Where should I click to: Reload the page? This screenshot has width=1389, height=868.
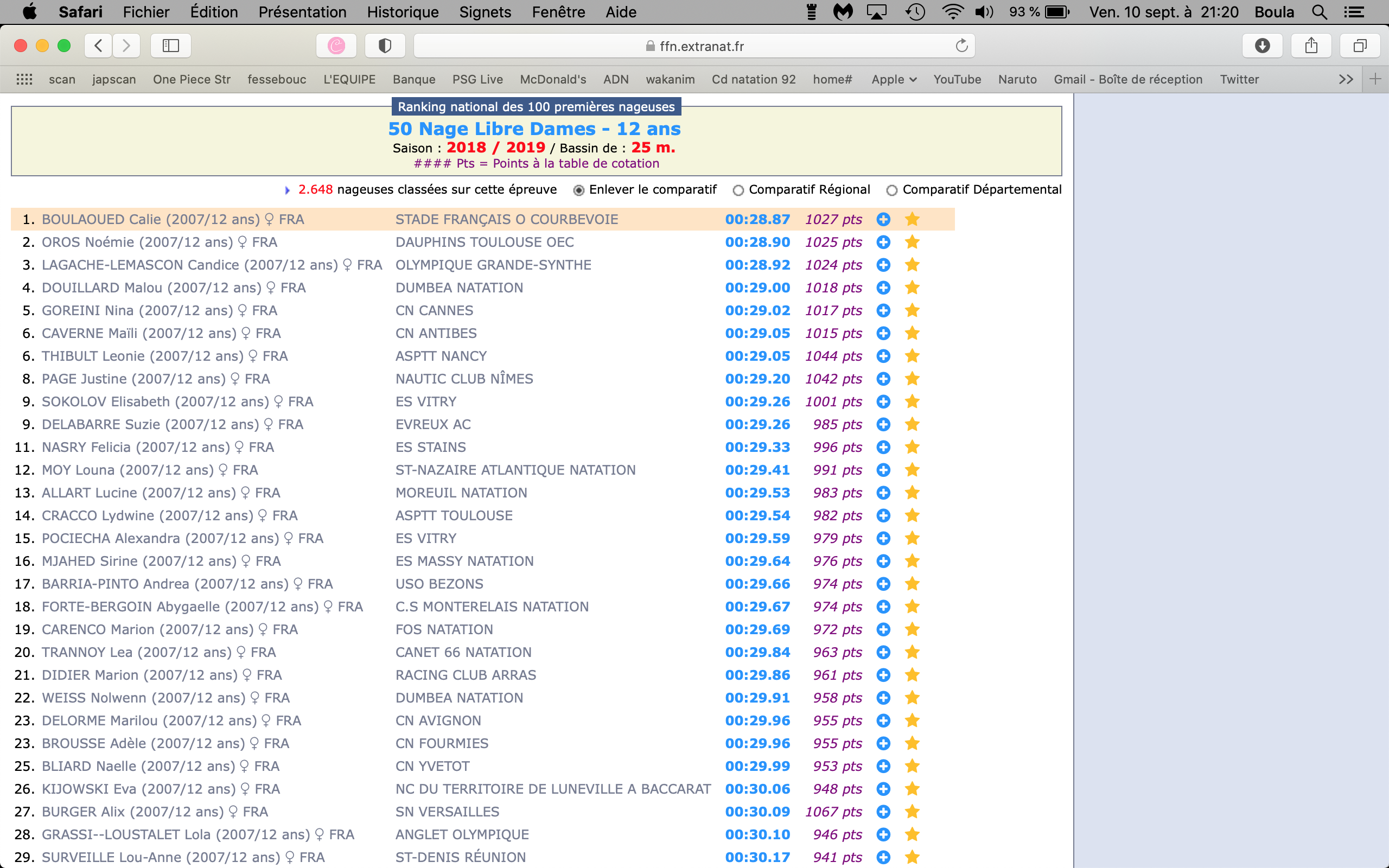[x=962, y=46]
